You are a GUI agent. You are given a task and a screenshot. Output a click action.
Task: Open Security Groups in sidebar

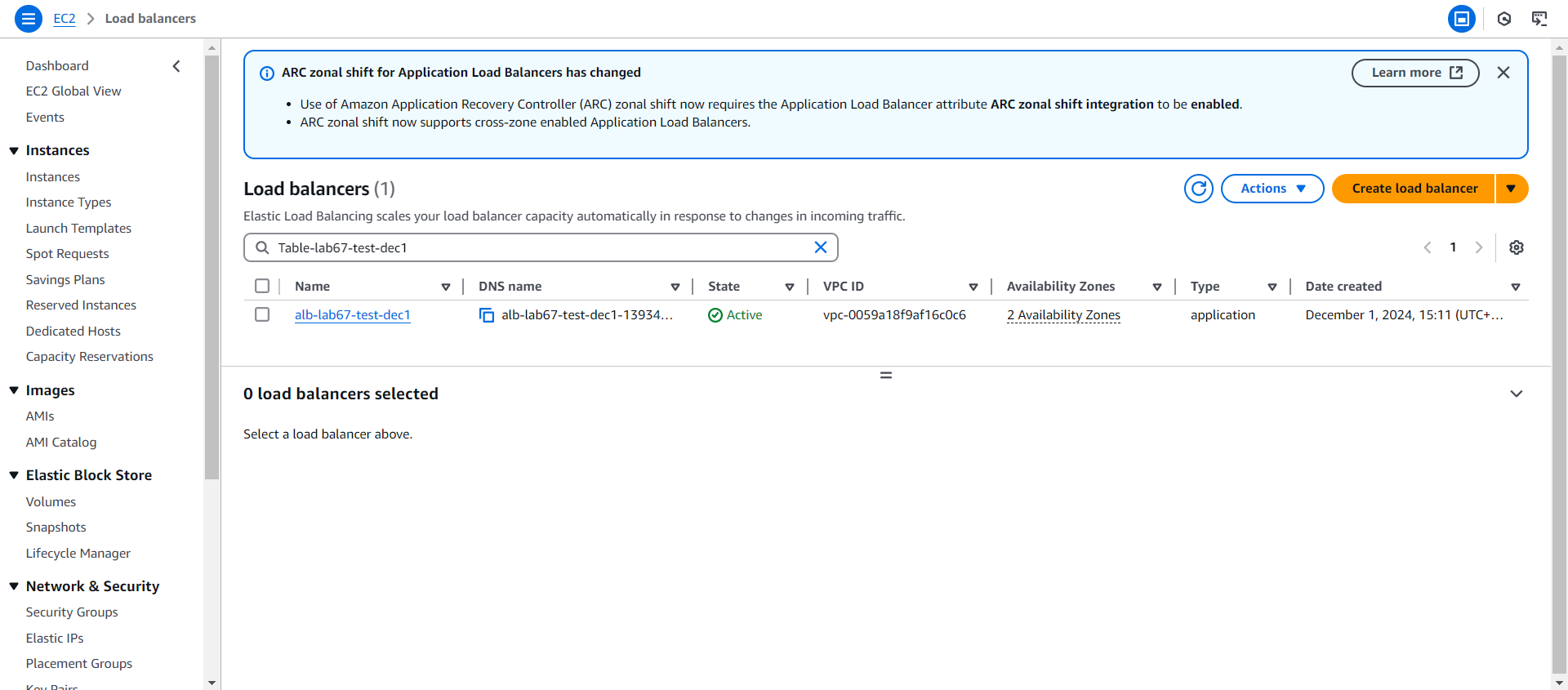[72, 612]
